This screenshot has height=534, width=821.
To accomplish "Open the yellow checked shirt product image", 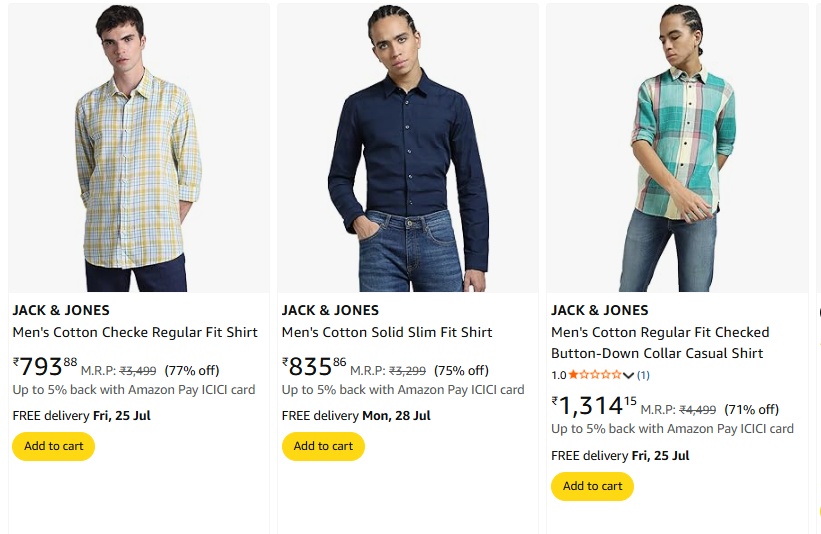I will 139,150.
